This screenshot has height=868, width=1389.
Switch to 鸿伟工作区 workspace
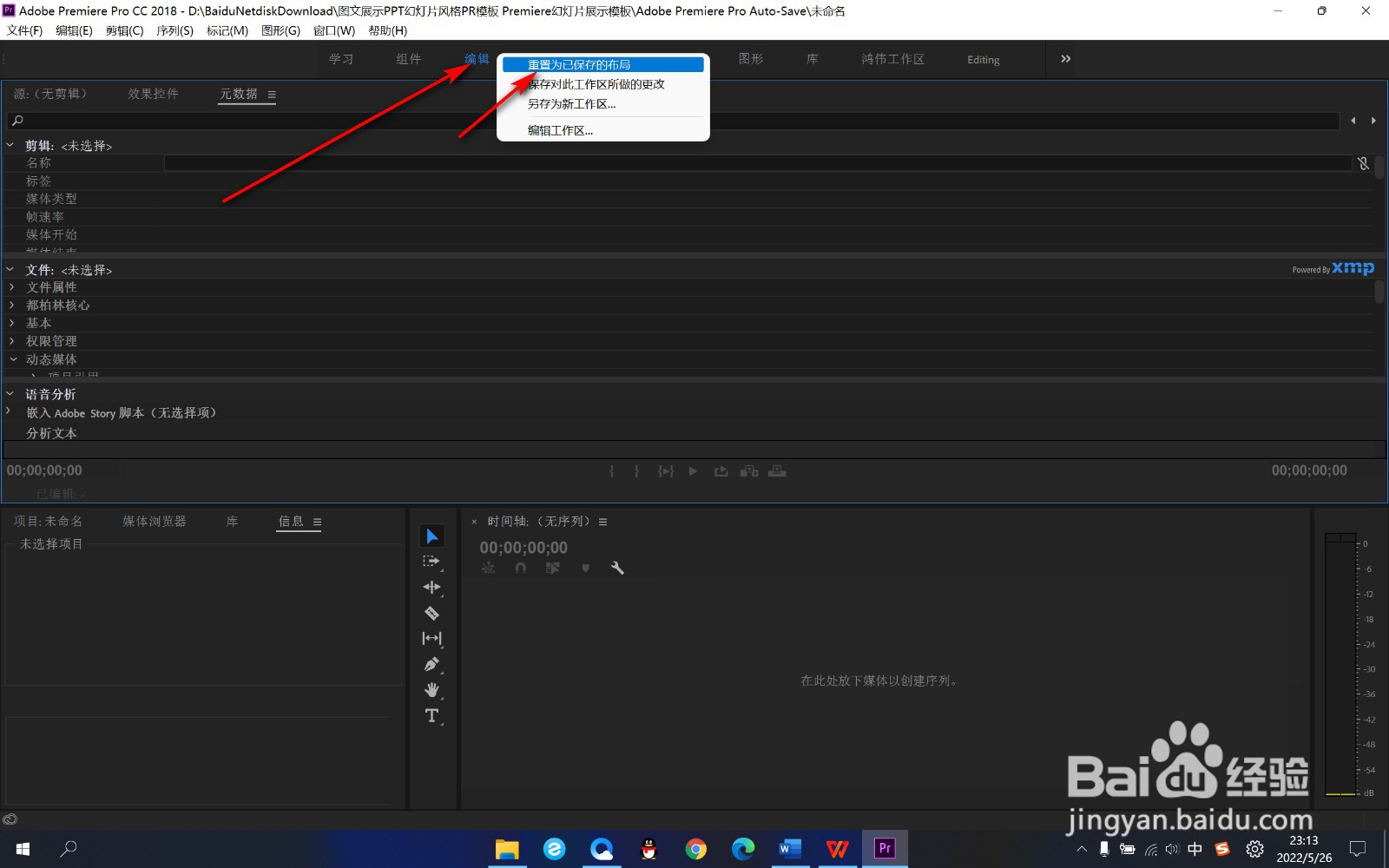892,59
